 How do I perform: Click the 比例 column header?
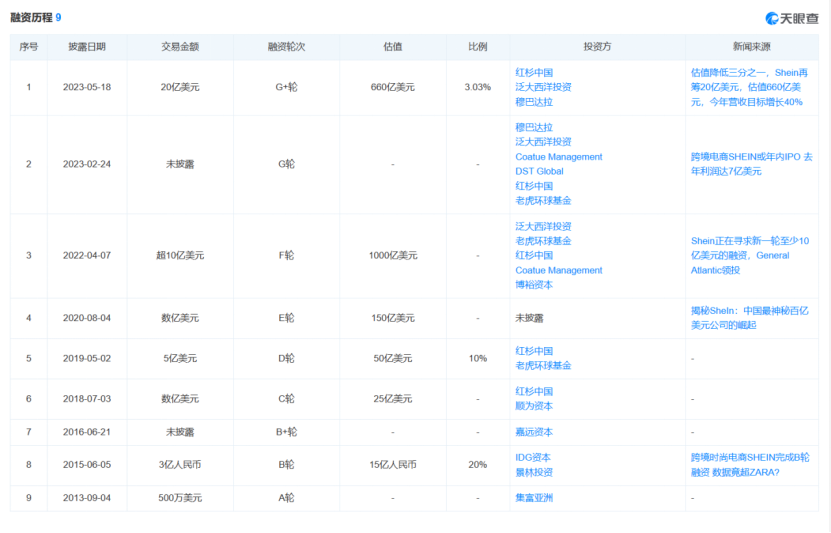click(478, 47)
